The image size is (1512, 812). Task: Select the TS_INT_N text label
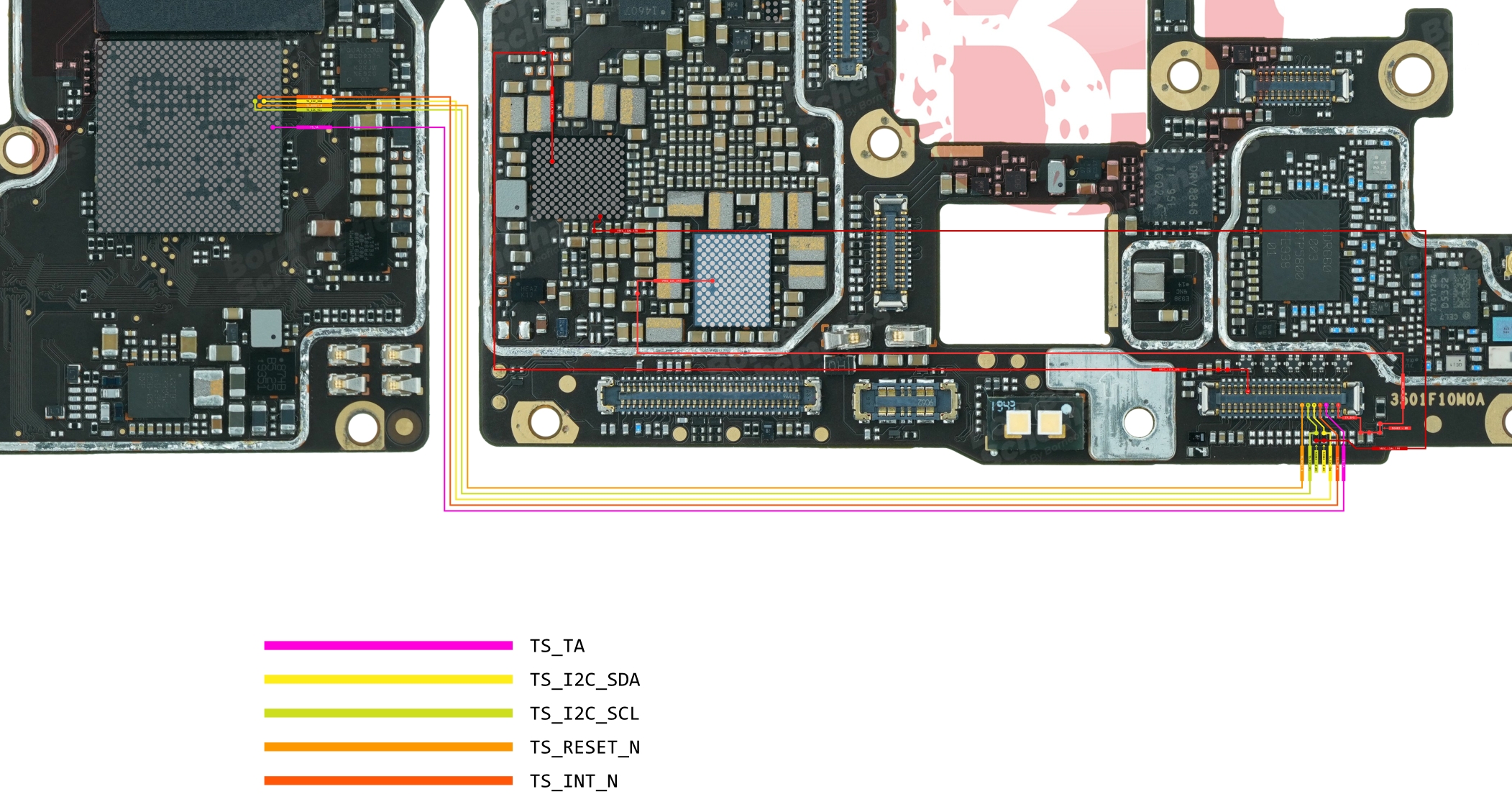574,781
